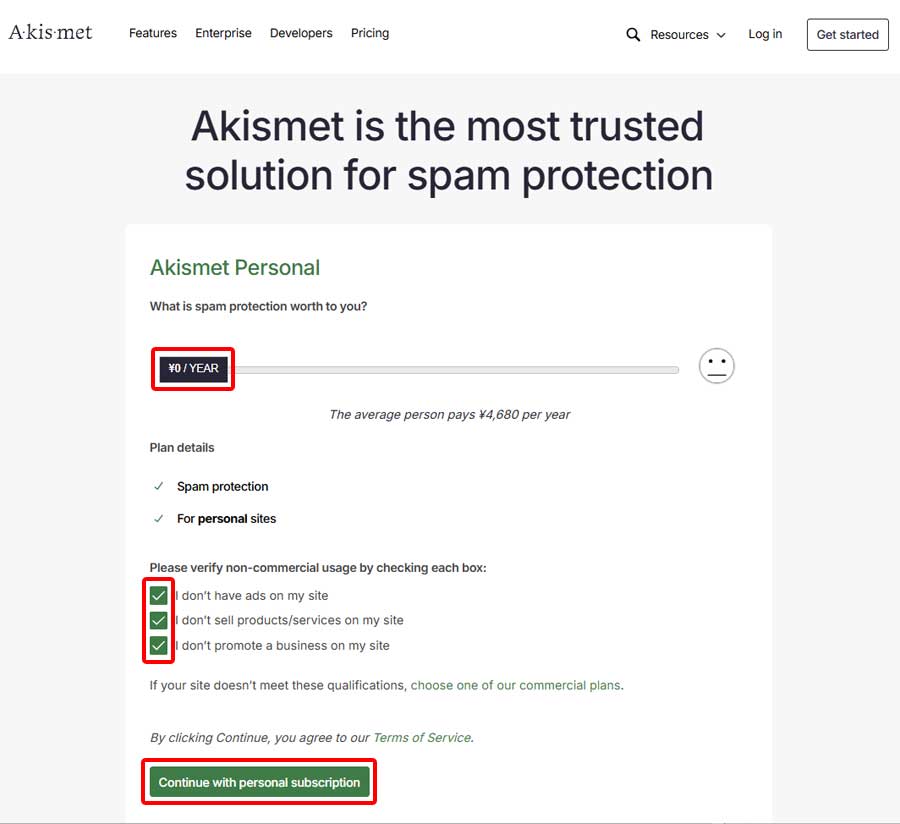900x824 pixels.
Task: Click the ¥0 / YEAR slider handle
Action: click(193, 369)
